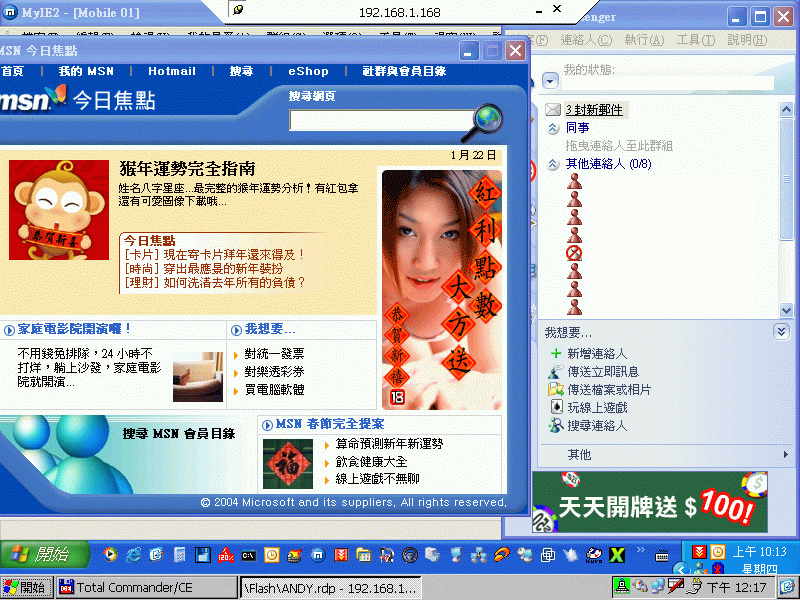Click the desktop icon right of host clock
Viewport: 800px width, 600px height.
(x=787, y=587)
